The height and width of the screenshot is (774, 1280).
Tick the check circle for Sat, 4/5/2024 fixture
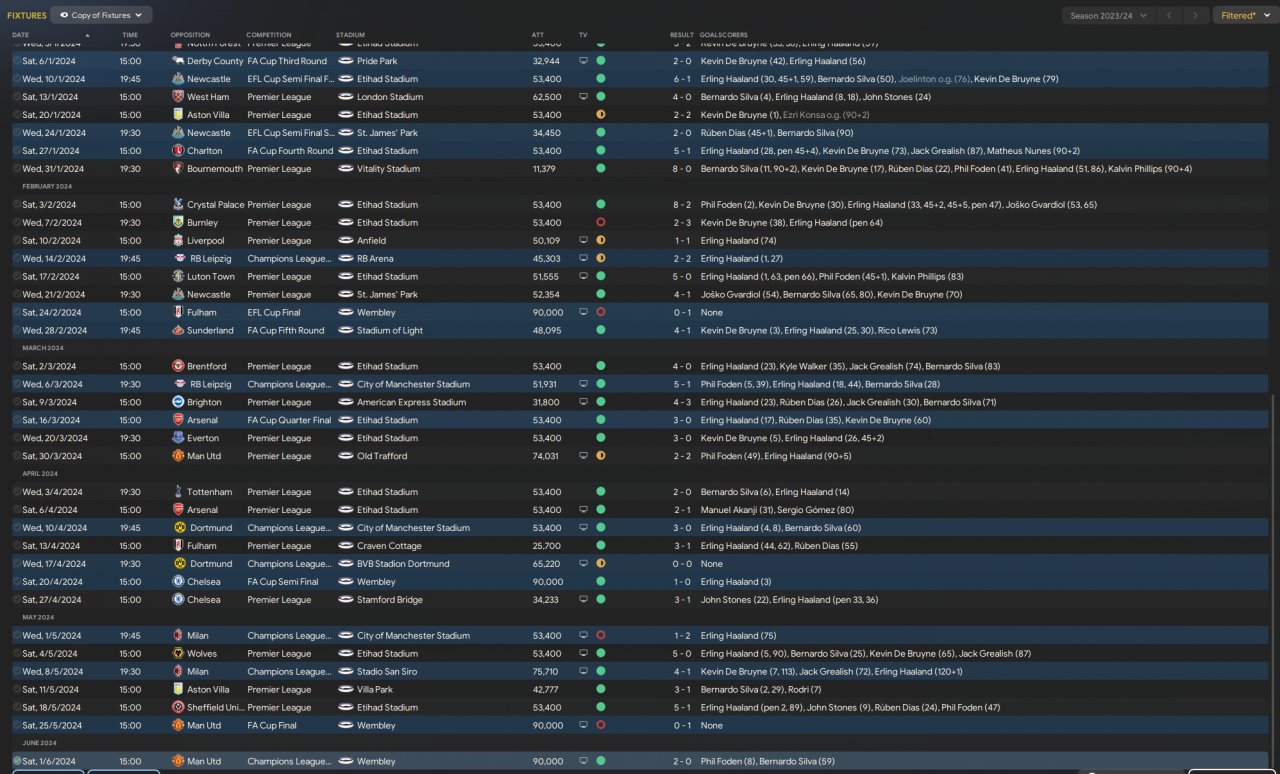coord(17,654)
